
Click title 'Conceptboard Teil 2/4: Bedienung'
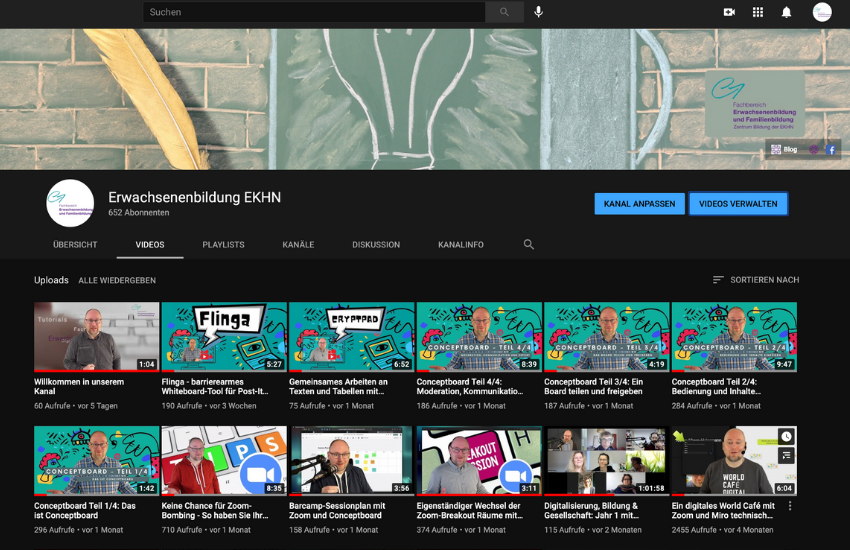pos(716,386)
